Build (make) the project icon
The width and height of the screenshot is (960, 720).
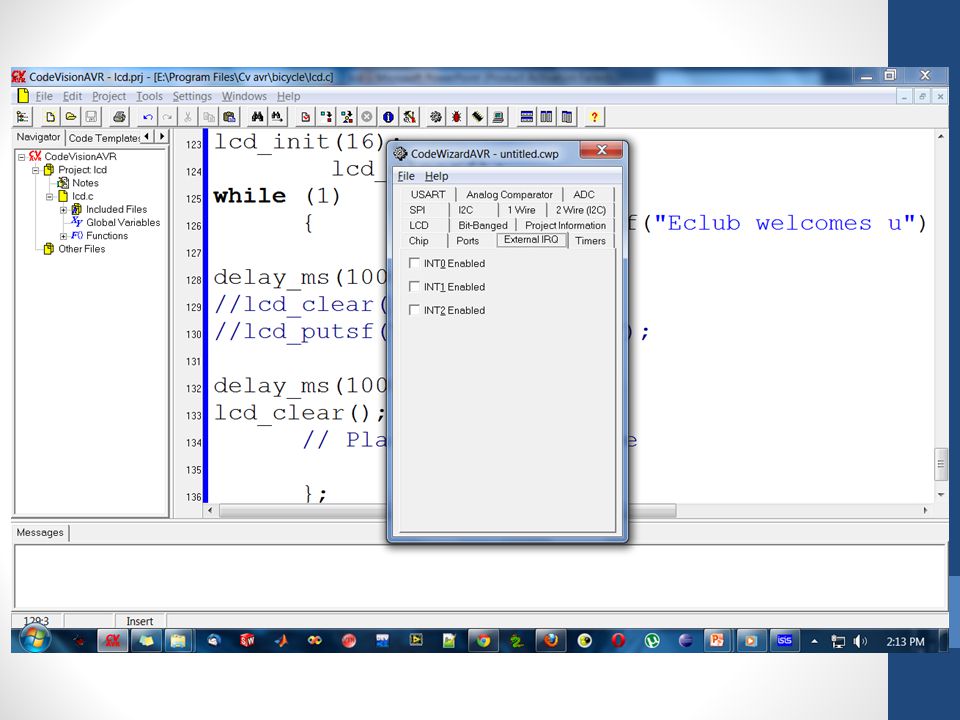(x=347, y=116)
